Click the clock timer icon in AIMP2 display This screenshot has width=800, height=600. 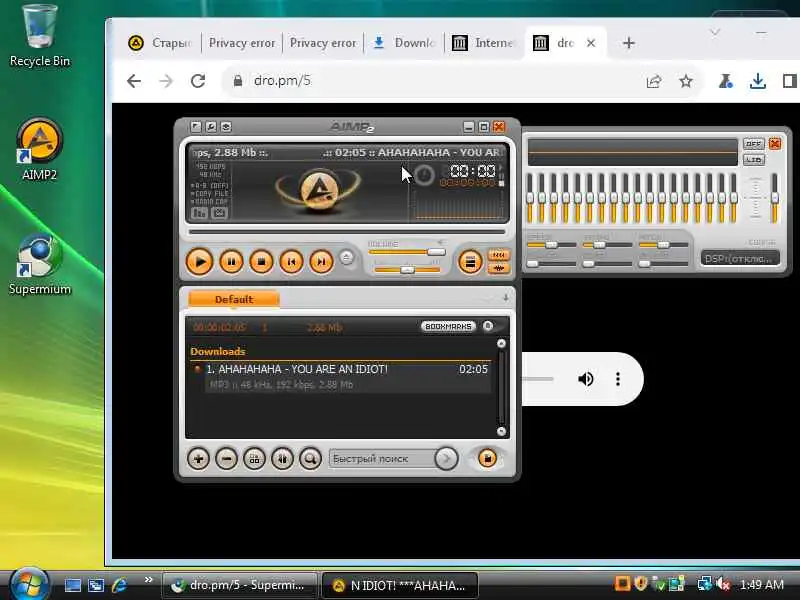(423, 175)
